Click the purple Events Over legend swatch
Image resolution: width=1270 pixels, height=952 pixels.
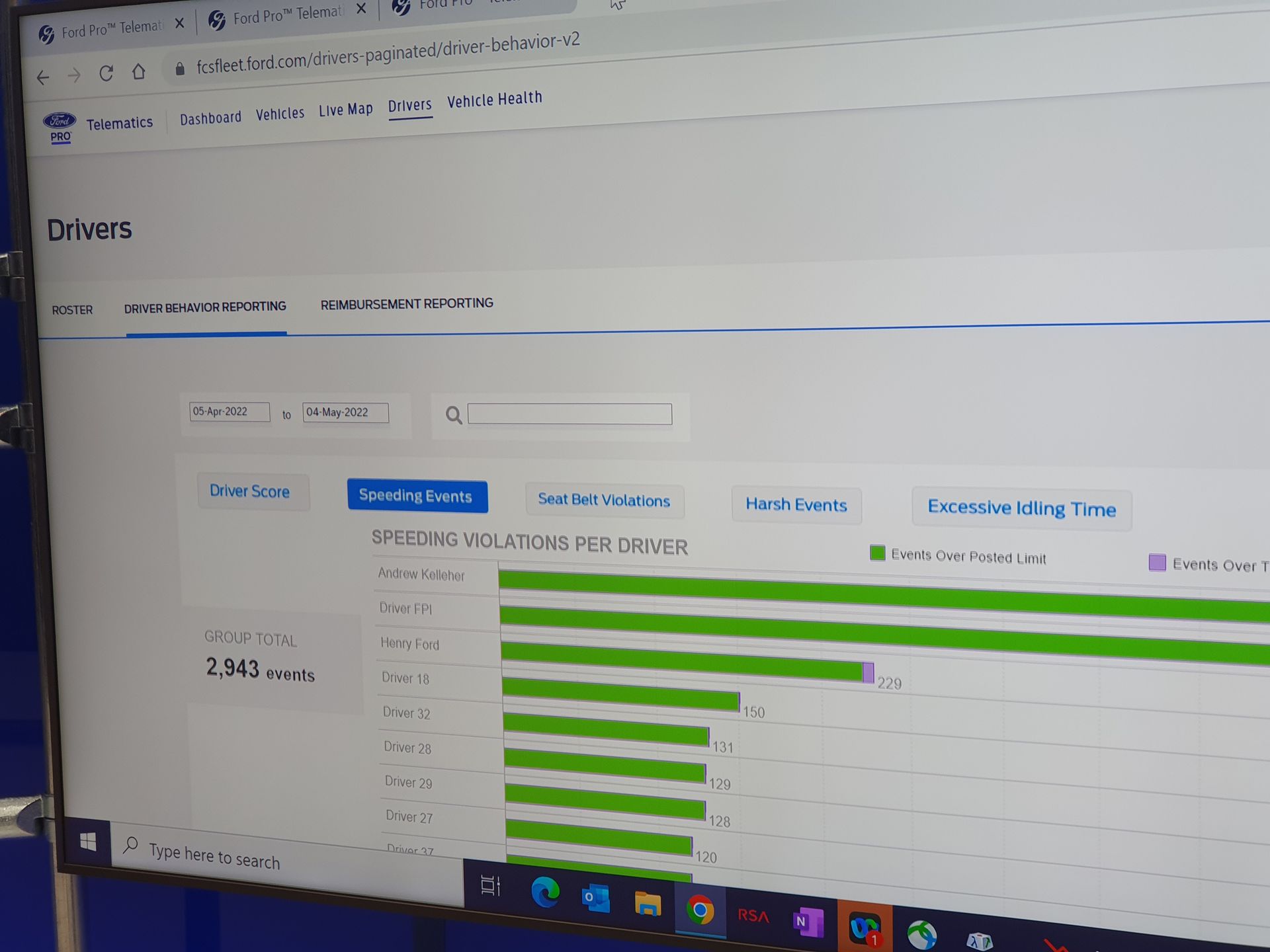[x=1157, y=563]
